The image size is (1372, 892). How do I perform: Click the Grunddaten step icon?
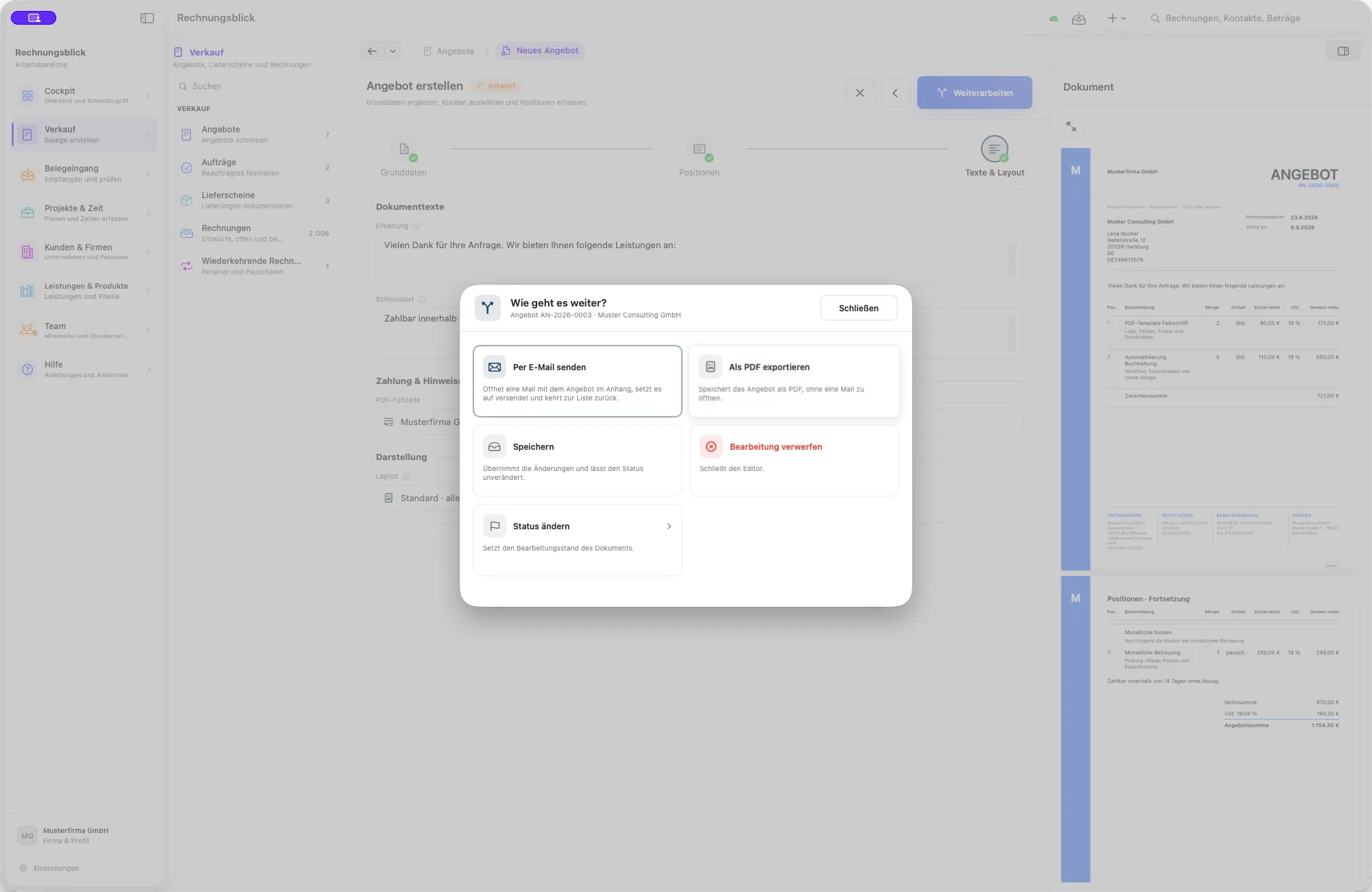(x=404, y=149)
